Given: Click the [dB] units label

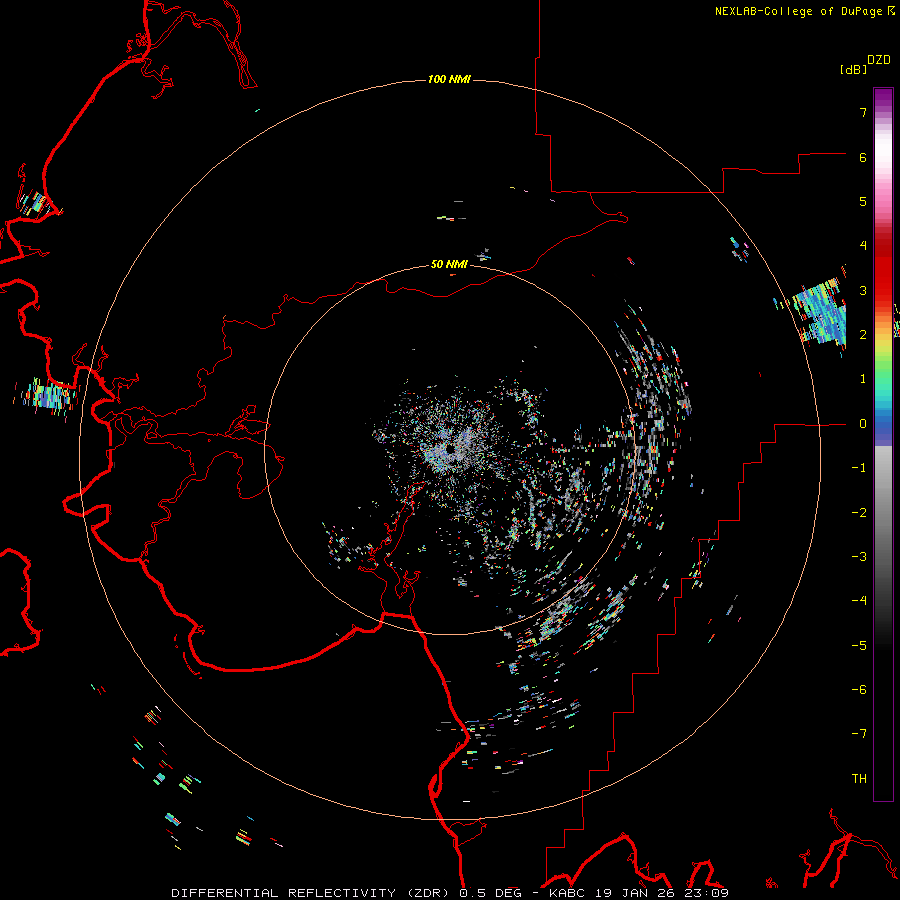Looking at the screenshot, I should [x=853, y=69].
